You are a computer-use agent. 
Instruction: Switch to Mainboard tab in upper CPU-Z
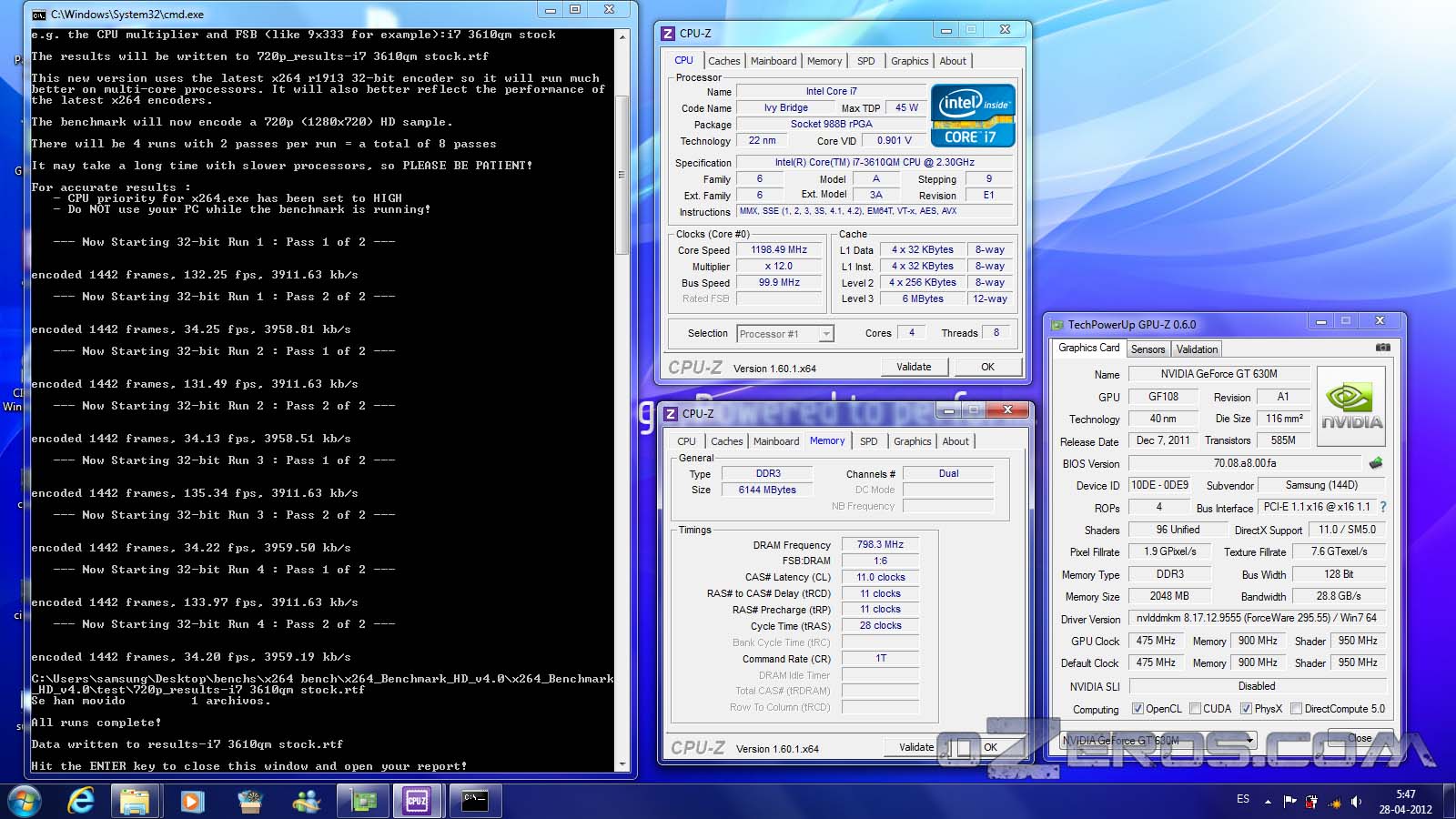point(773,61)
